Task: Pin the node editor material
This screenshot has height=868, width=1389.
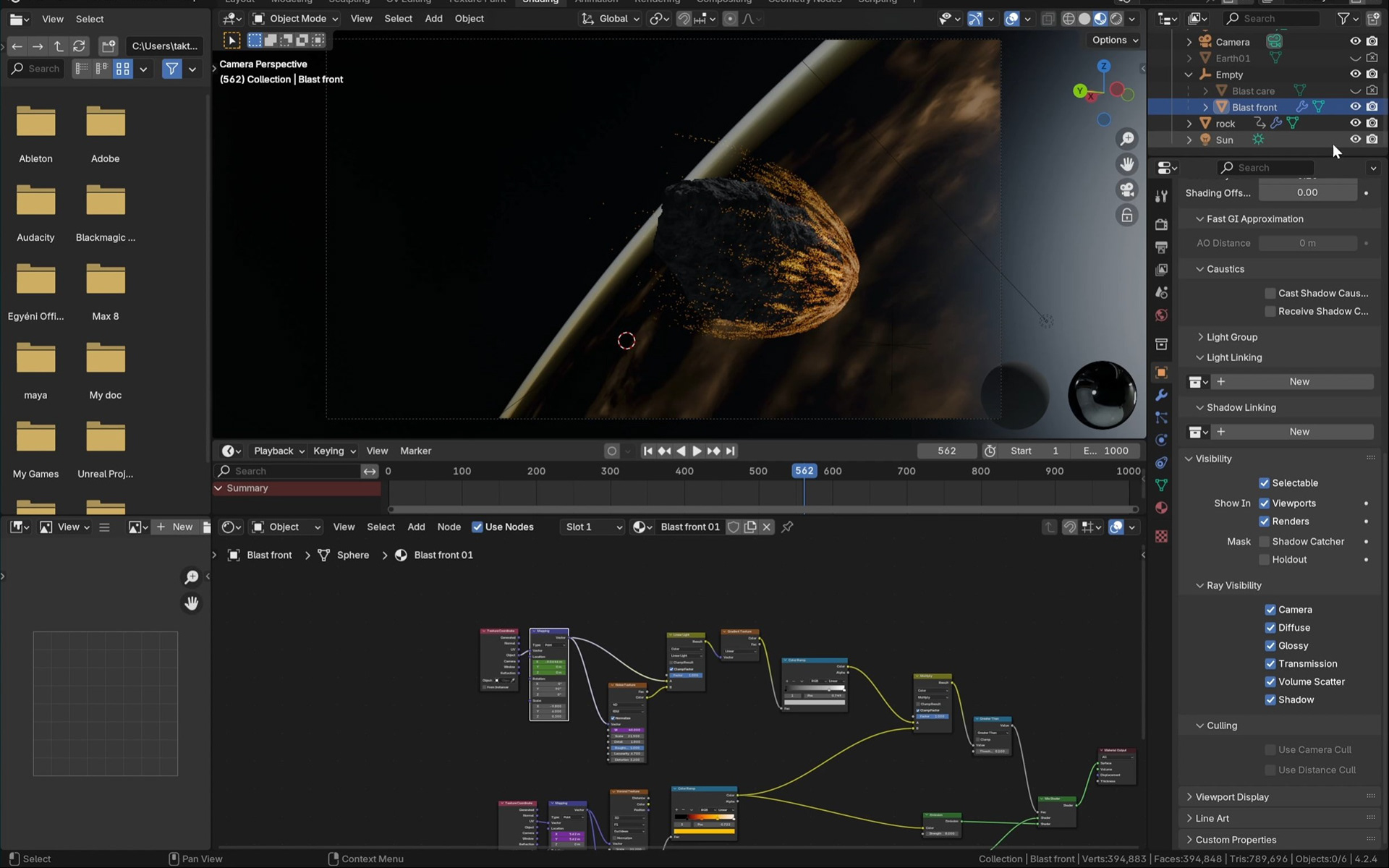Action: coord(787,527)
